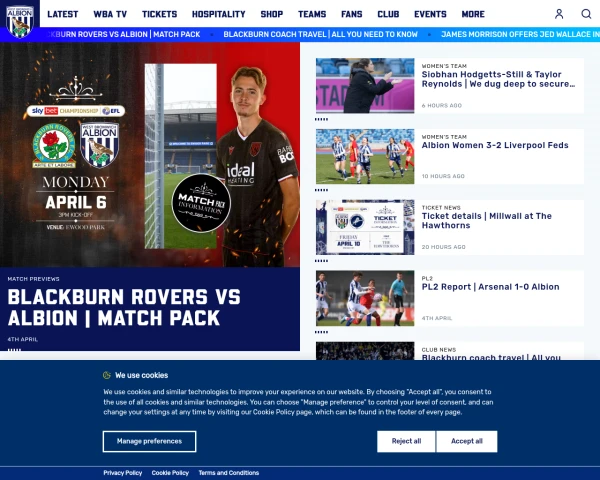Open the SHOP menu
This screenshot has width=600, height=480.
pyautogui.click(x=272, y=14)
